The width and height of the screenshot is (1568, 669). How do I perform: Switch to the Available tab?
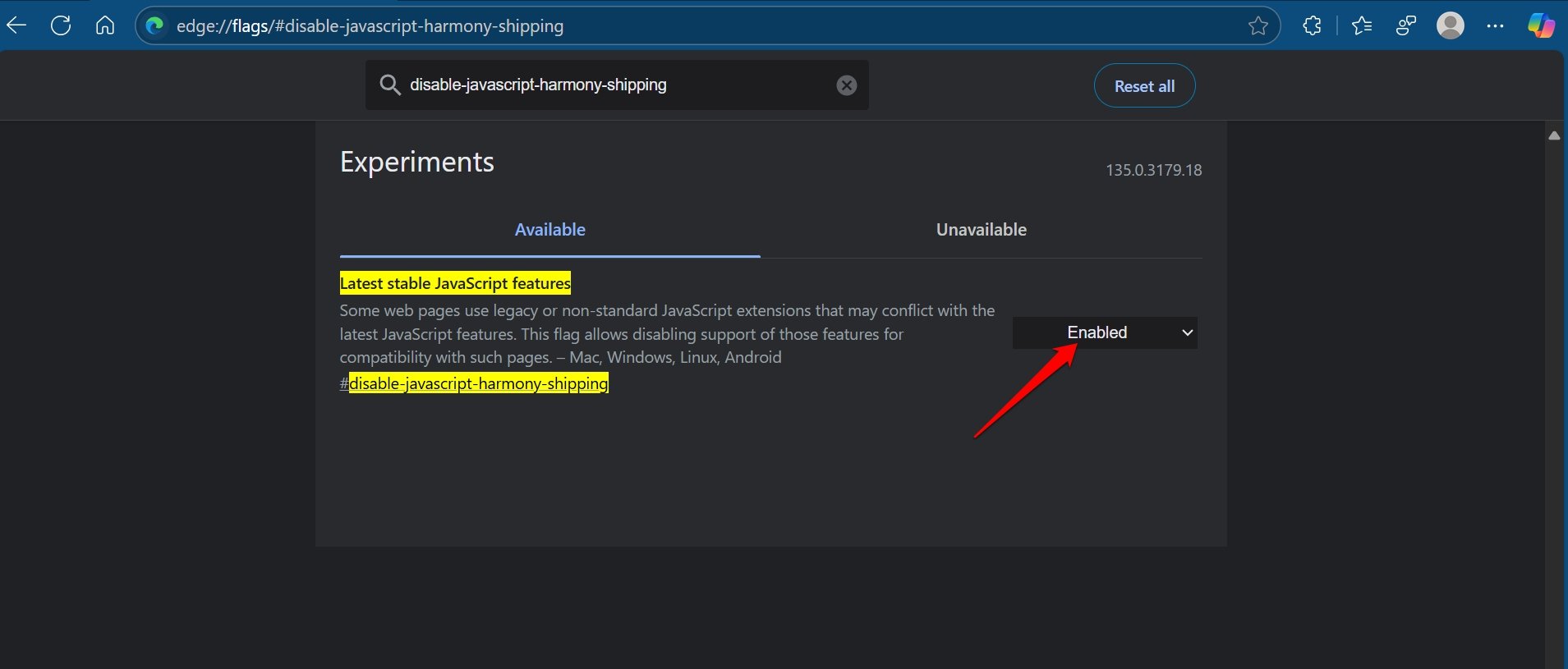pyautogui.click(x=549, y=230)
